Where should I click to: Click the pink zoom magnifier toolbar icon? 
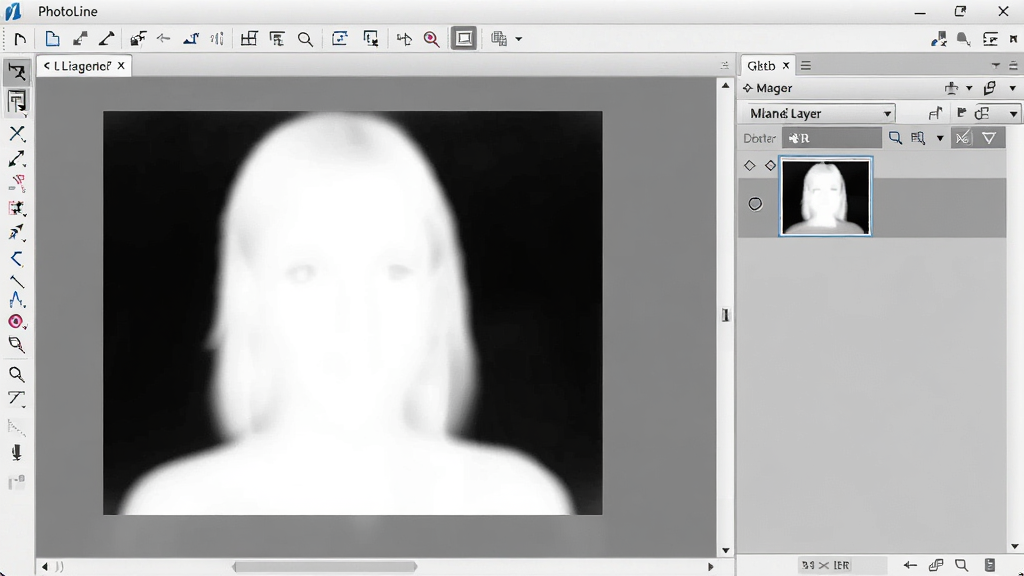tap(432, 39)
